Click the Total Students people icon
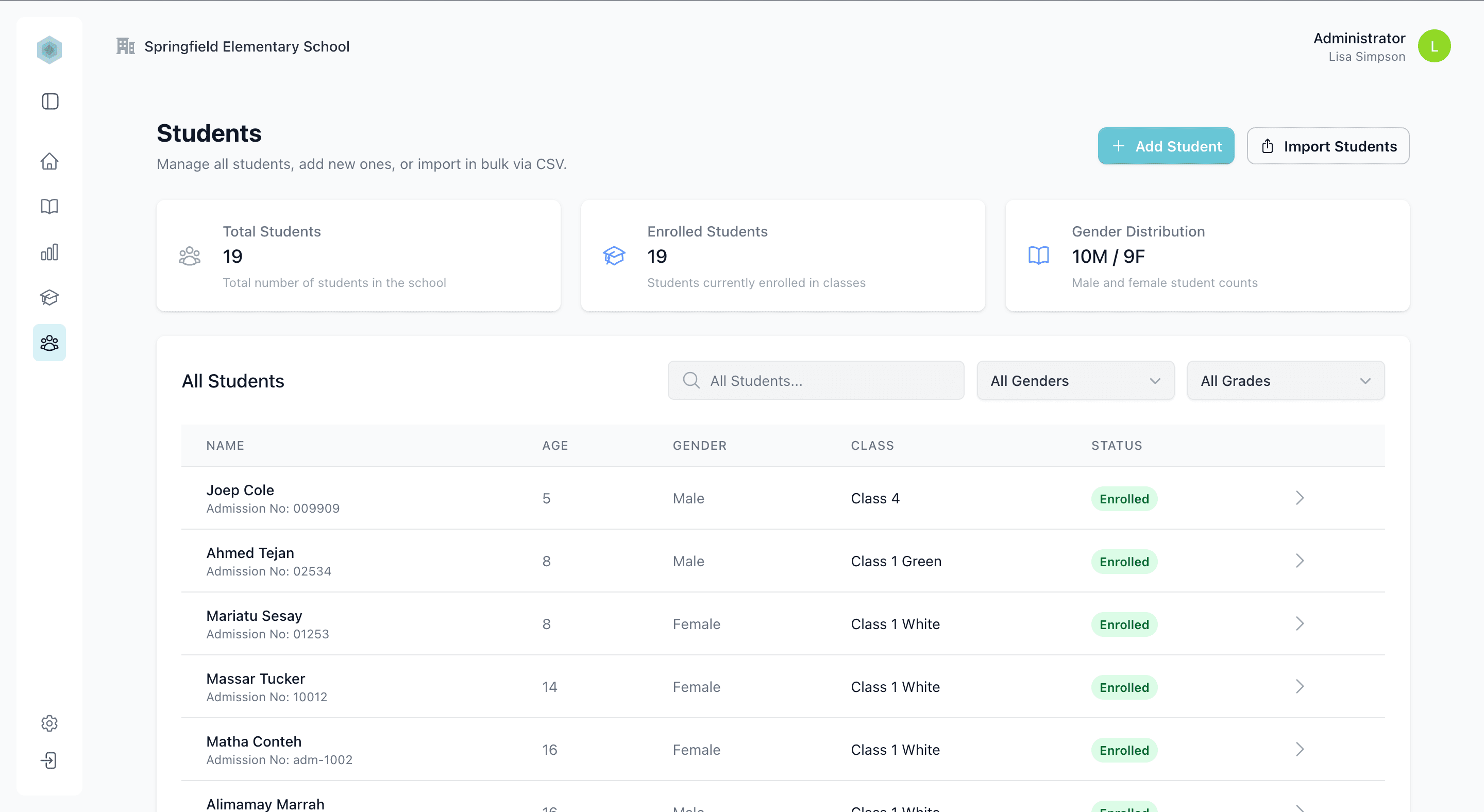 tap(190, 256)
